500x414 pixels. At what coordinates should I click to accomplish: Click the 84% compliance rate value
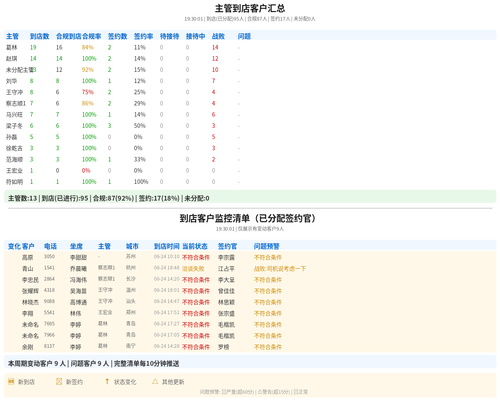pos(88,47)
